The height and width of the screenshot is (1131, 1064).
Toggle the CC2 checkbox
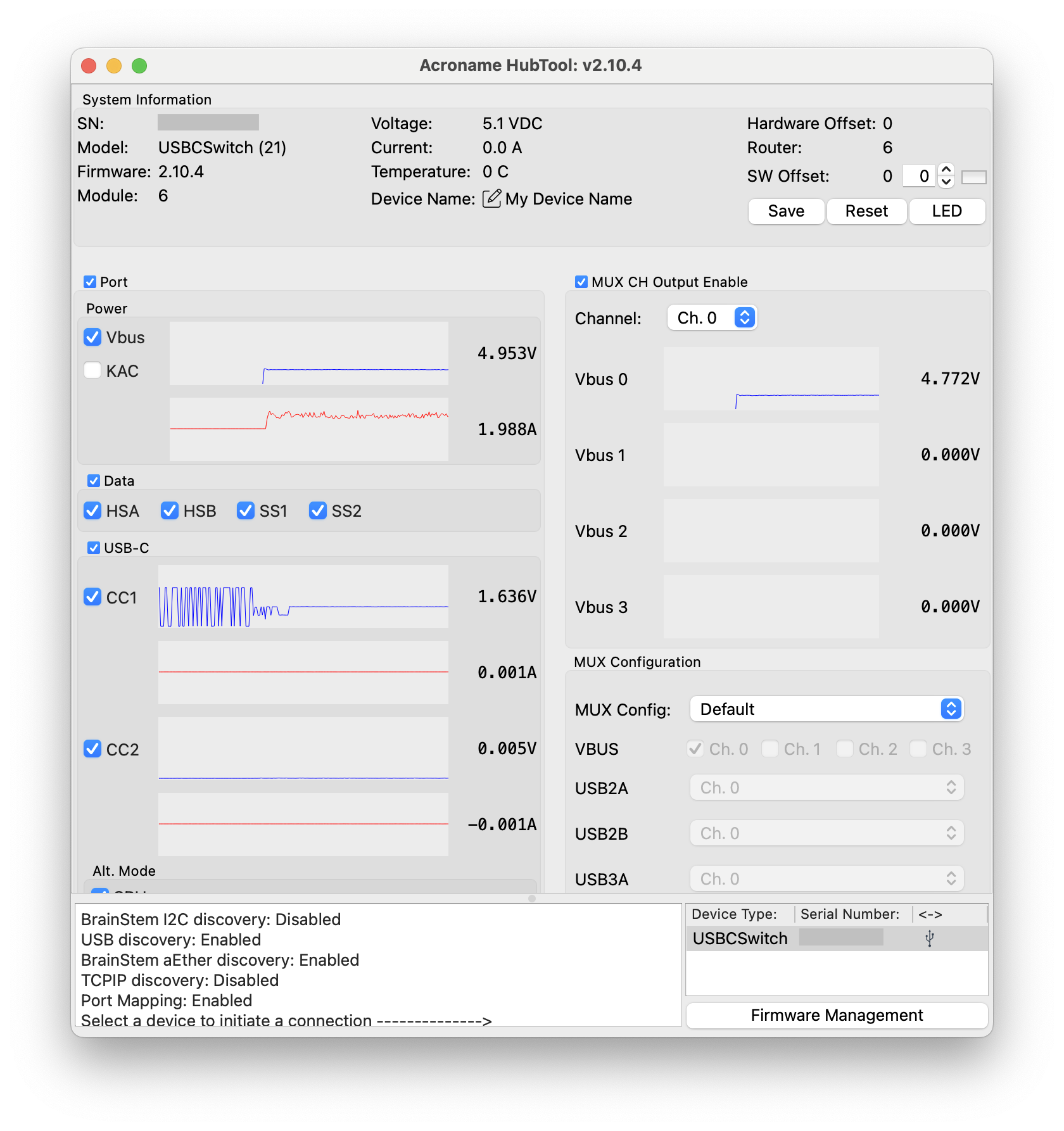click(92, 749)
